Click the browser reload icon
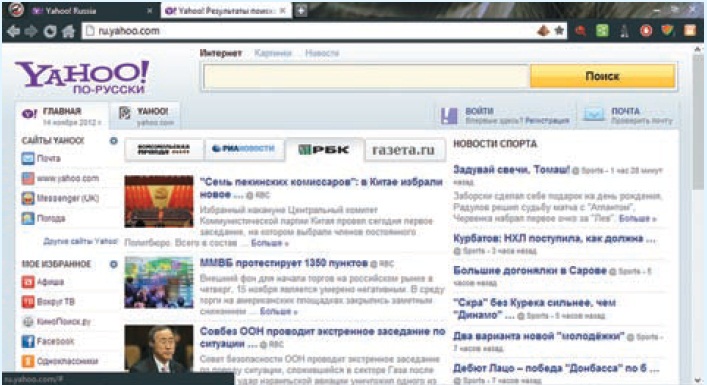Image resolution: width=707 pixels, height=385 pixels. coord(50,31)
